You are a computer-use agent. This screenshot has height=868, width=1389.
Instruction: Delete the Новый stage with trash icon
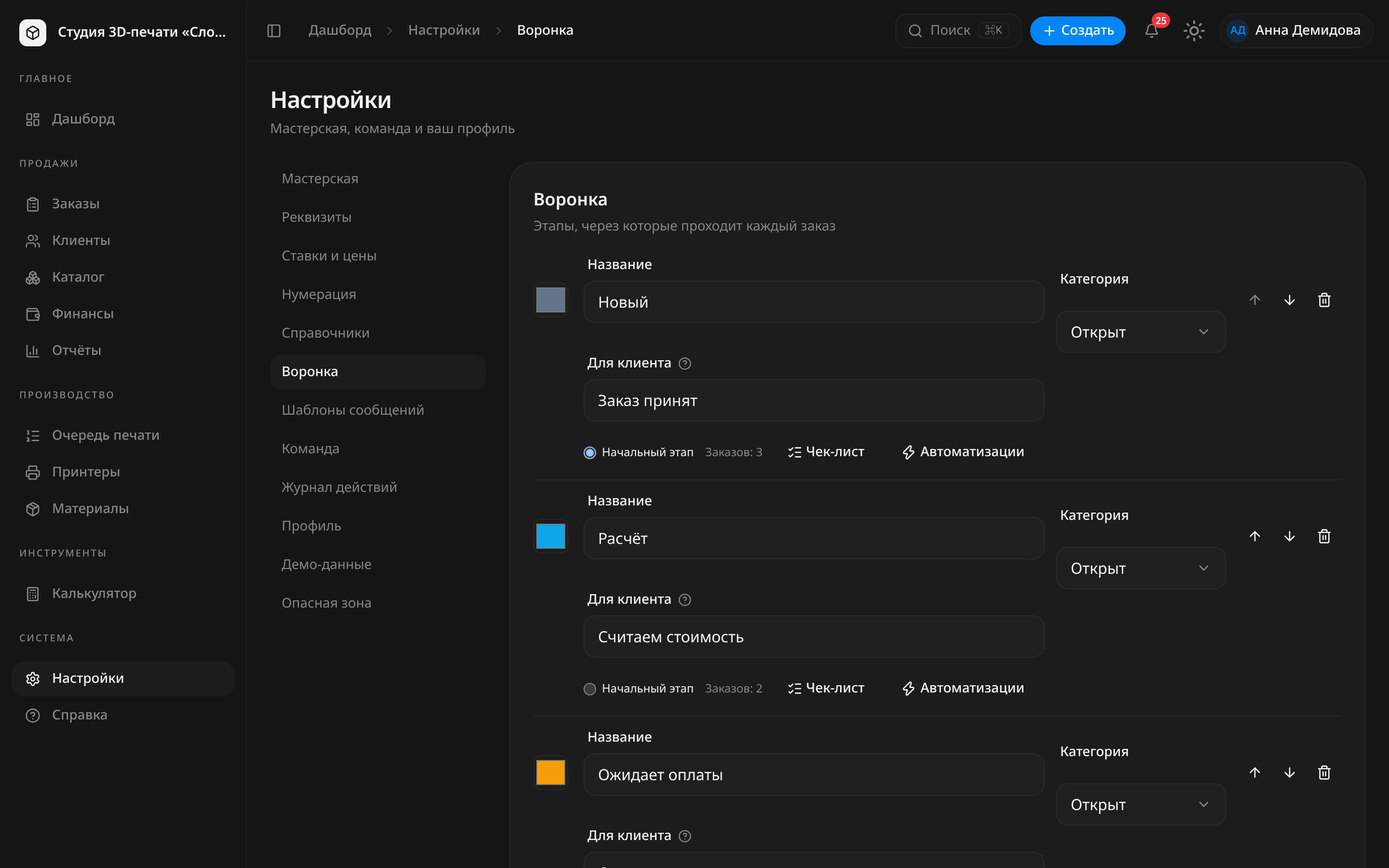coord(1324,300)
